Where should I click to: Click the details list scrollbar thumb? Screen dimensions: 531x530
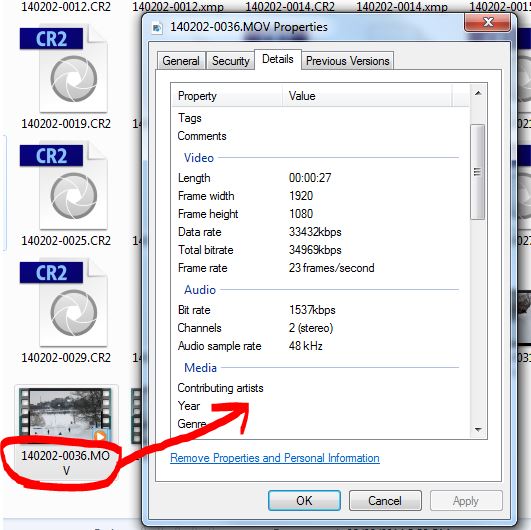[477, 172]
